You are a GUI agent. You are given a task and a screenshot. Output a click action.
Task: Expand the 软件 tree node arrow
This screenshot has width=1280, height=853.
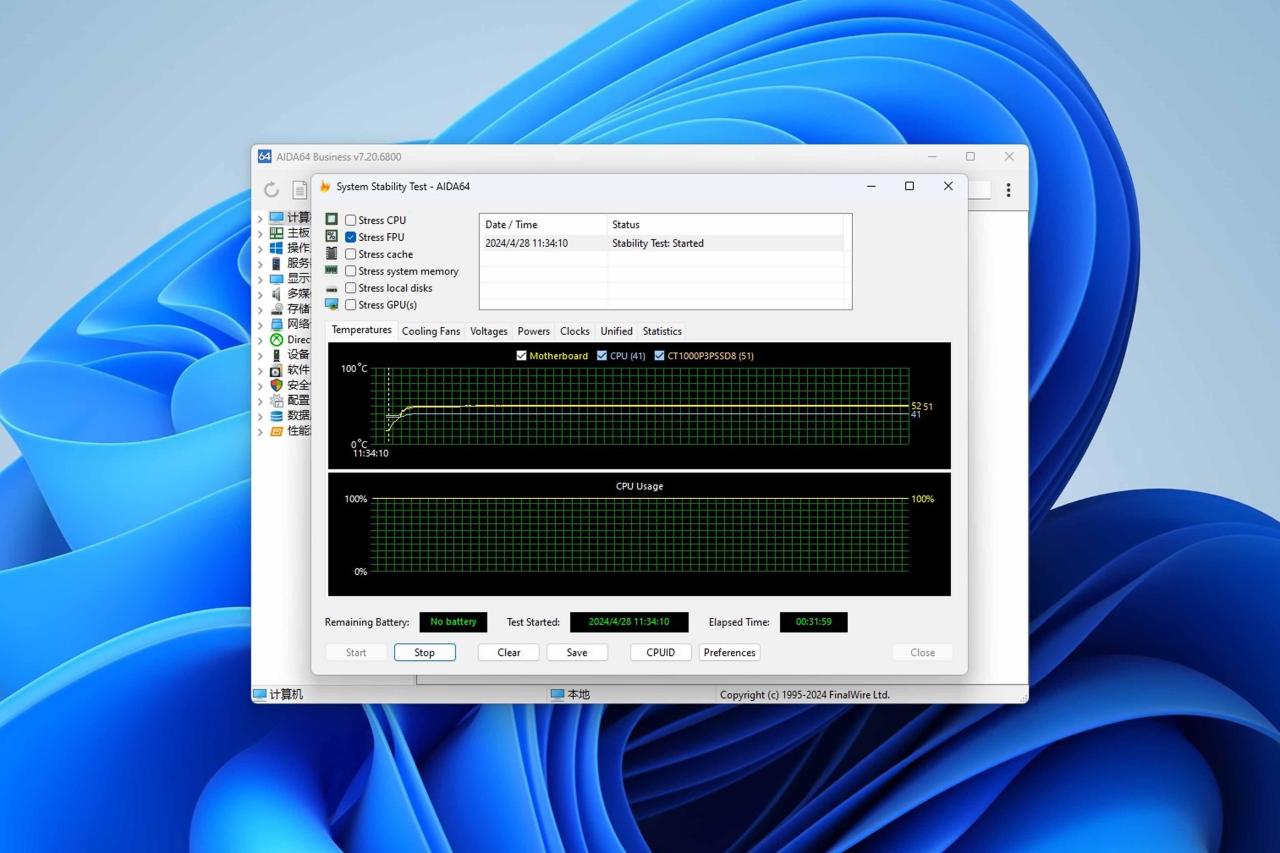point(260,370)
